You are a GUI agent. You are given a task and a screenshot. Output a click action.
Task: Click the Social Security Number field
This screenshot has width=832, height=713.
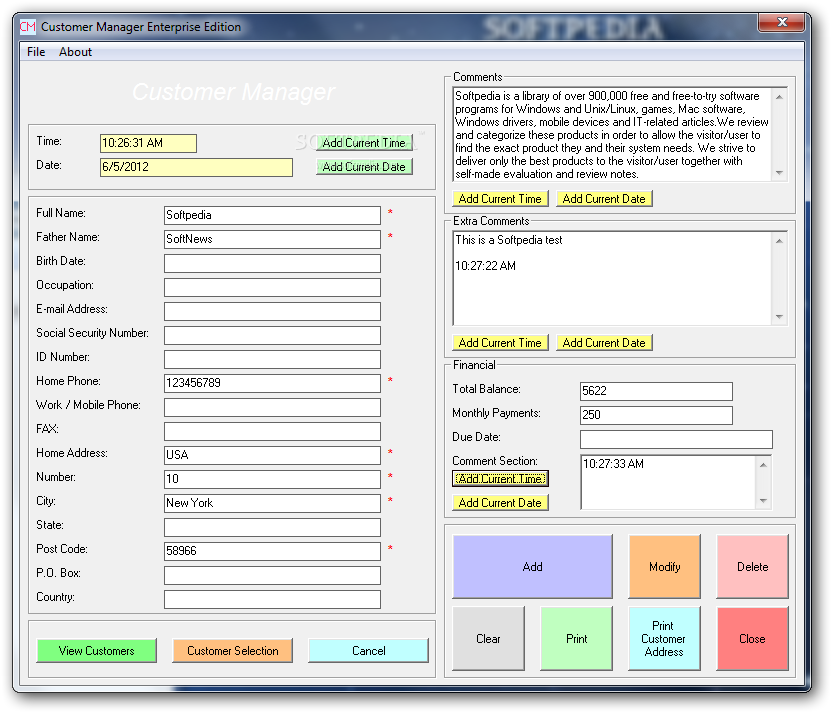(272, 335)
